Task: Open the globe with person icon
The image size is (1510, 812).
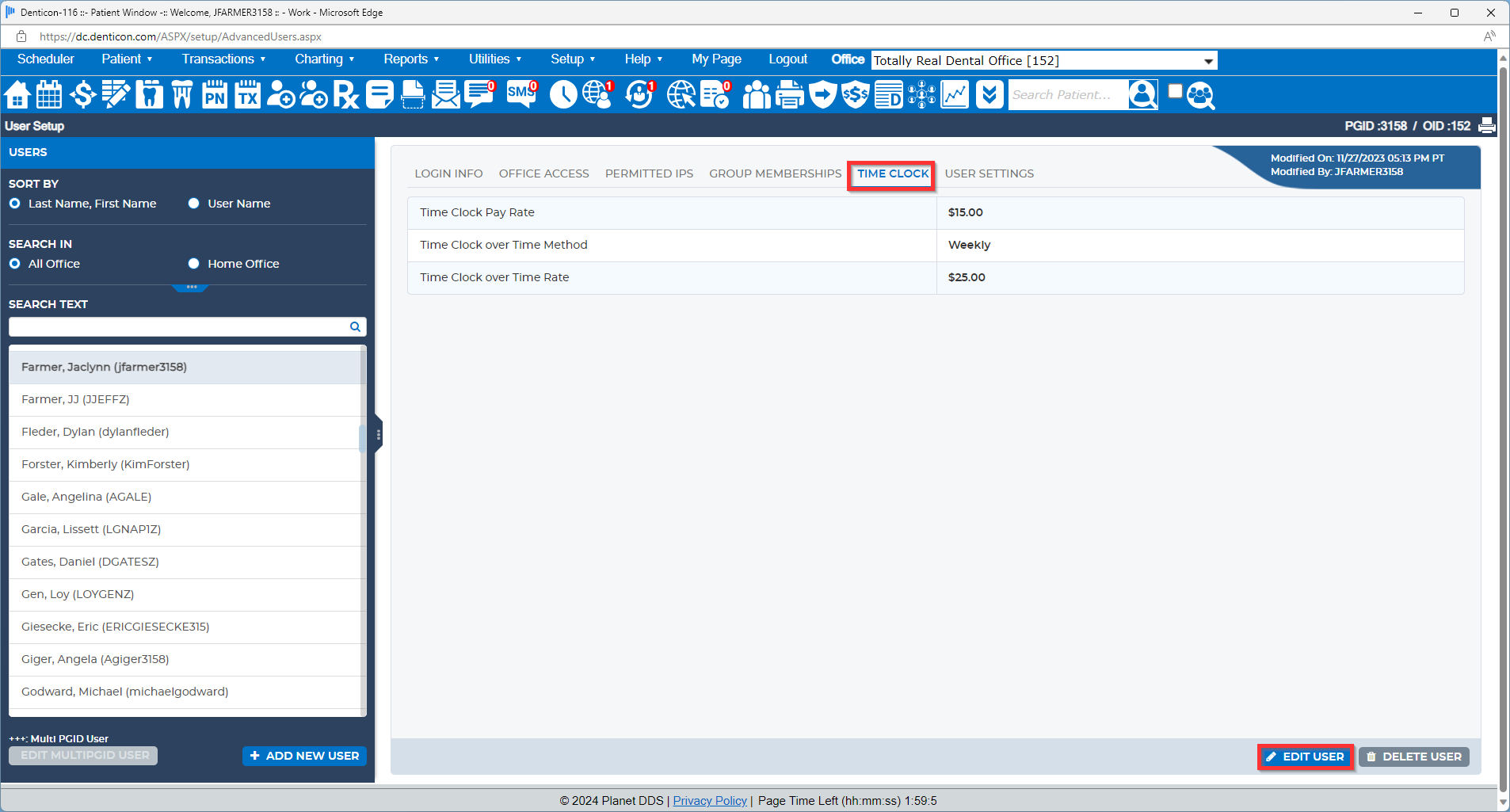Action: click(x=598, y=95)
